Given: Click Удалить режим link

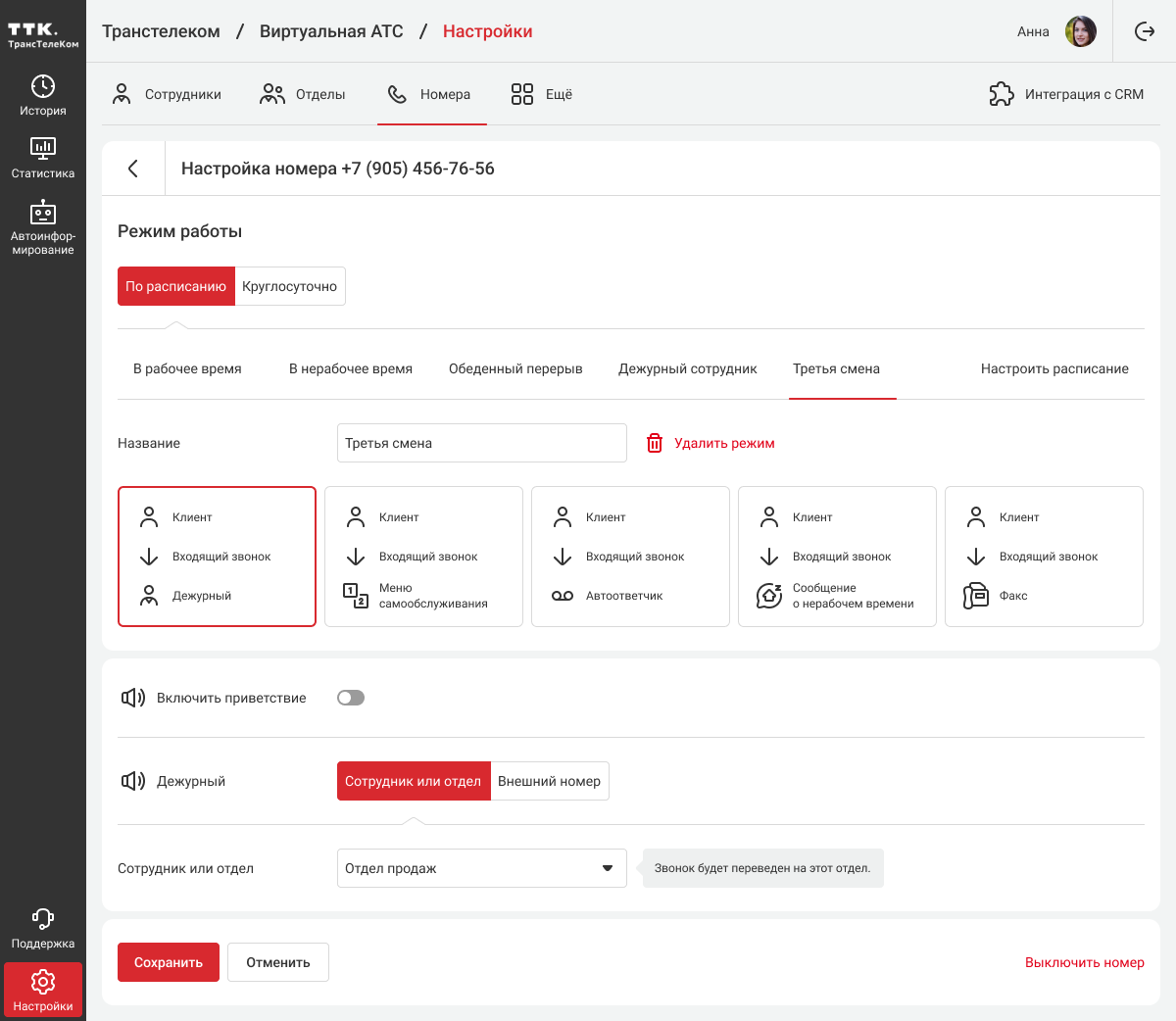Looking at the screenshot, I should pyautogui.click(x=710, y=443).
